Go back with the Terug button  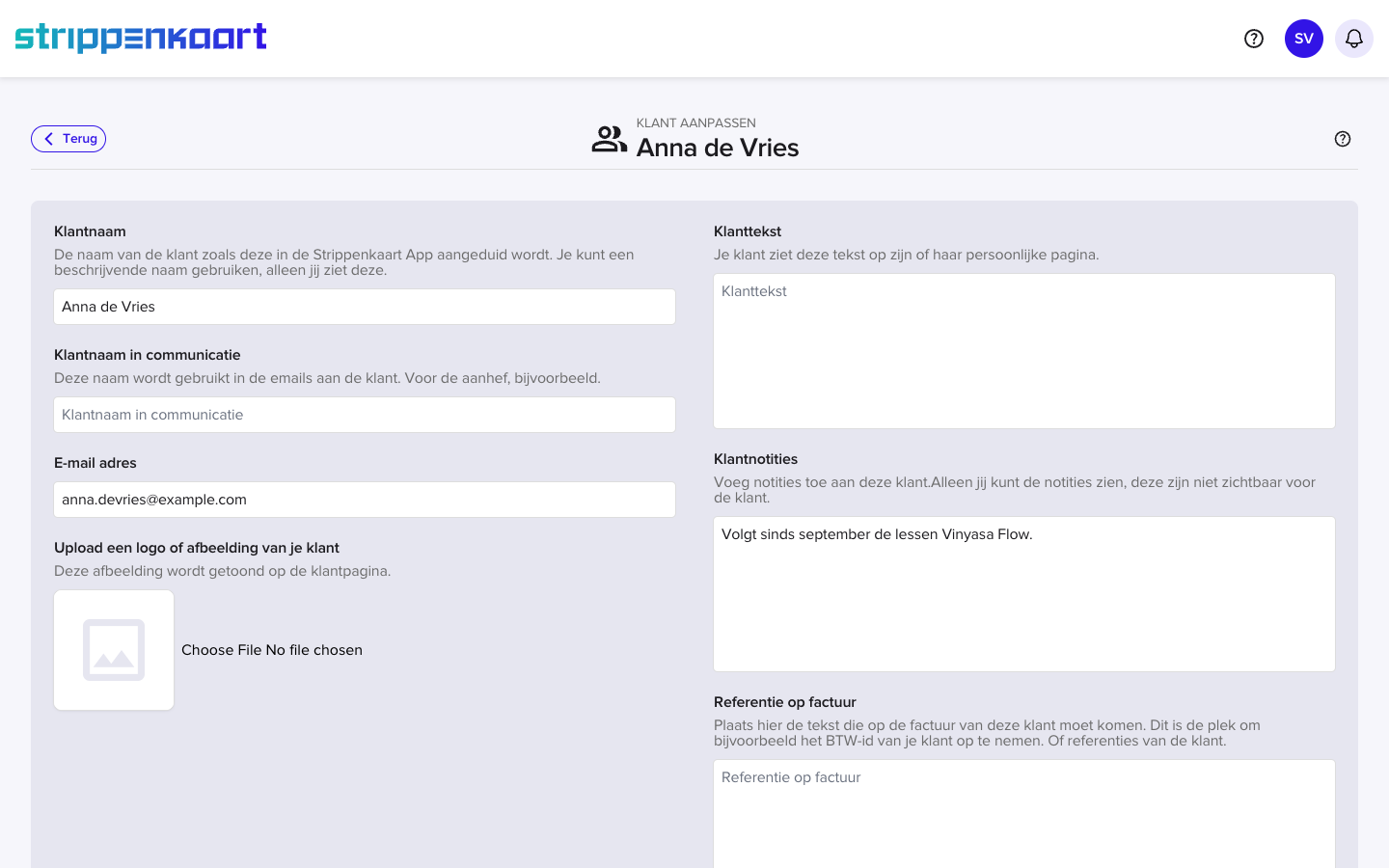coord(68,139)
